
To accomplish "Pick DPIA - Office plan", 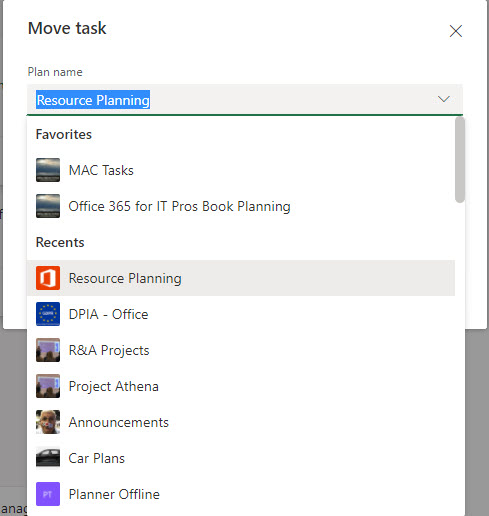I will tap(241, 314).
